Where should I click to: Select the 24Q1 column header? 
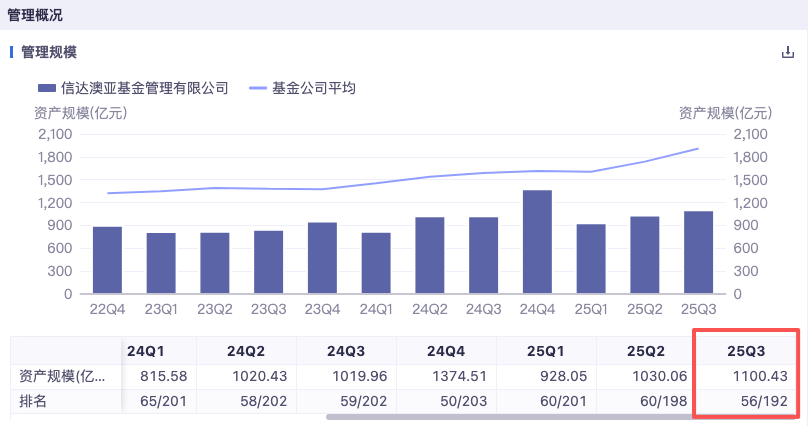point(148,351)
